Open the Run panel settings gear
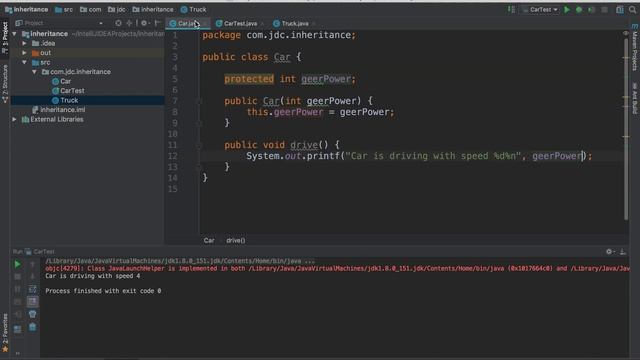640x360 pixels. pos(610,252)
